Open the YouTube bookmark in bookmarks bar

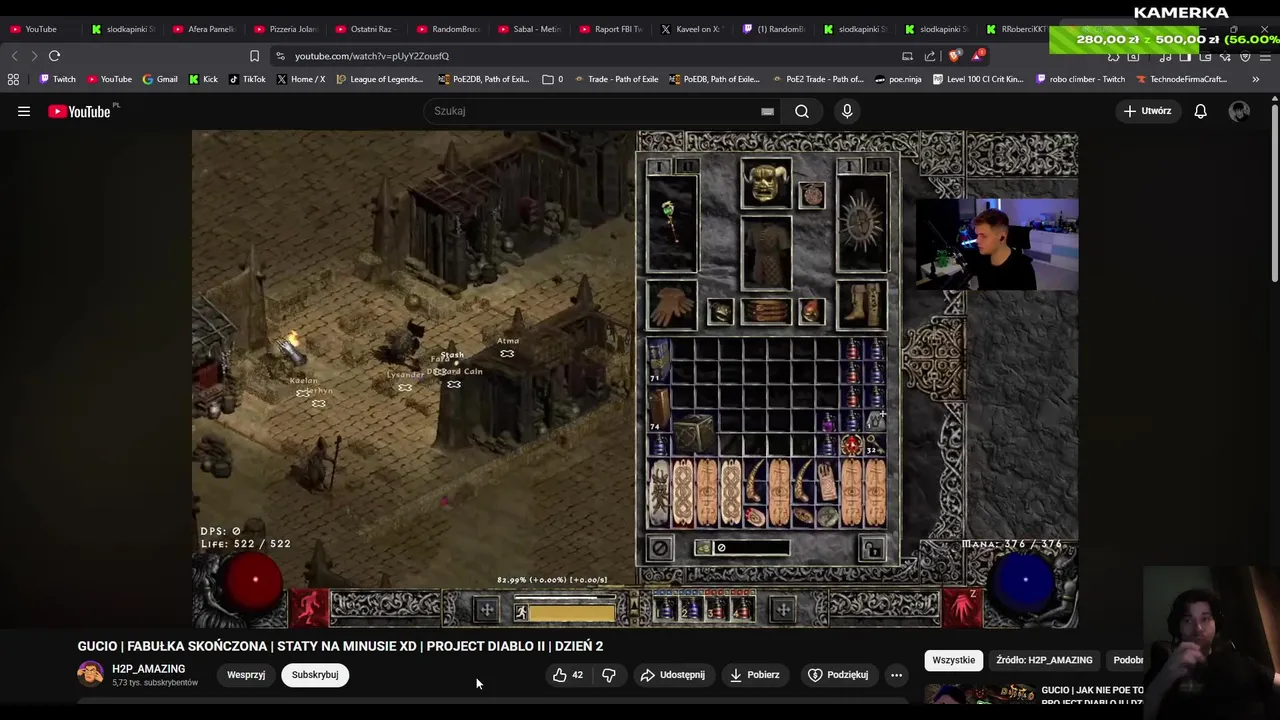click(109, 79)
